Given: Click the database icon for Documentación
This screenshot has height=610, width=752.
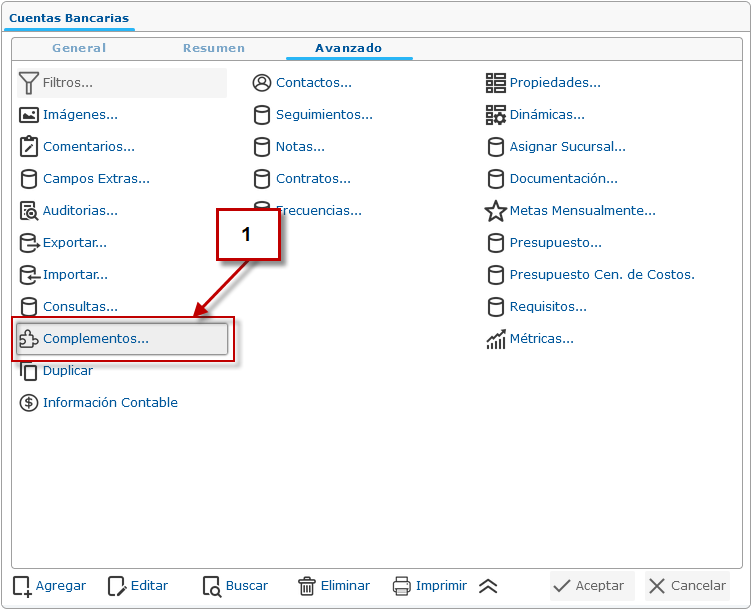Looking at the screenshot, I should [496, 179].
